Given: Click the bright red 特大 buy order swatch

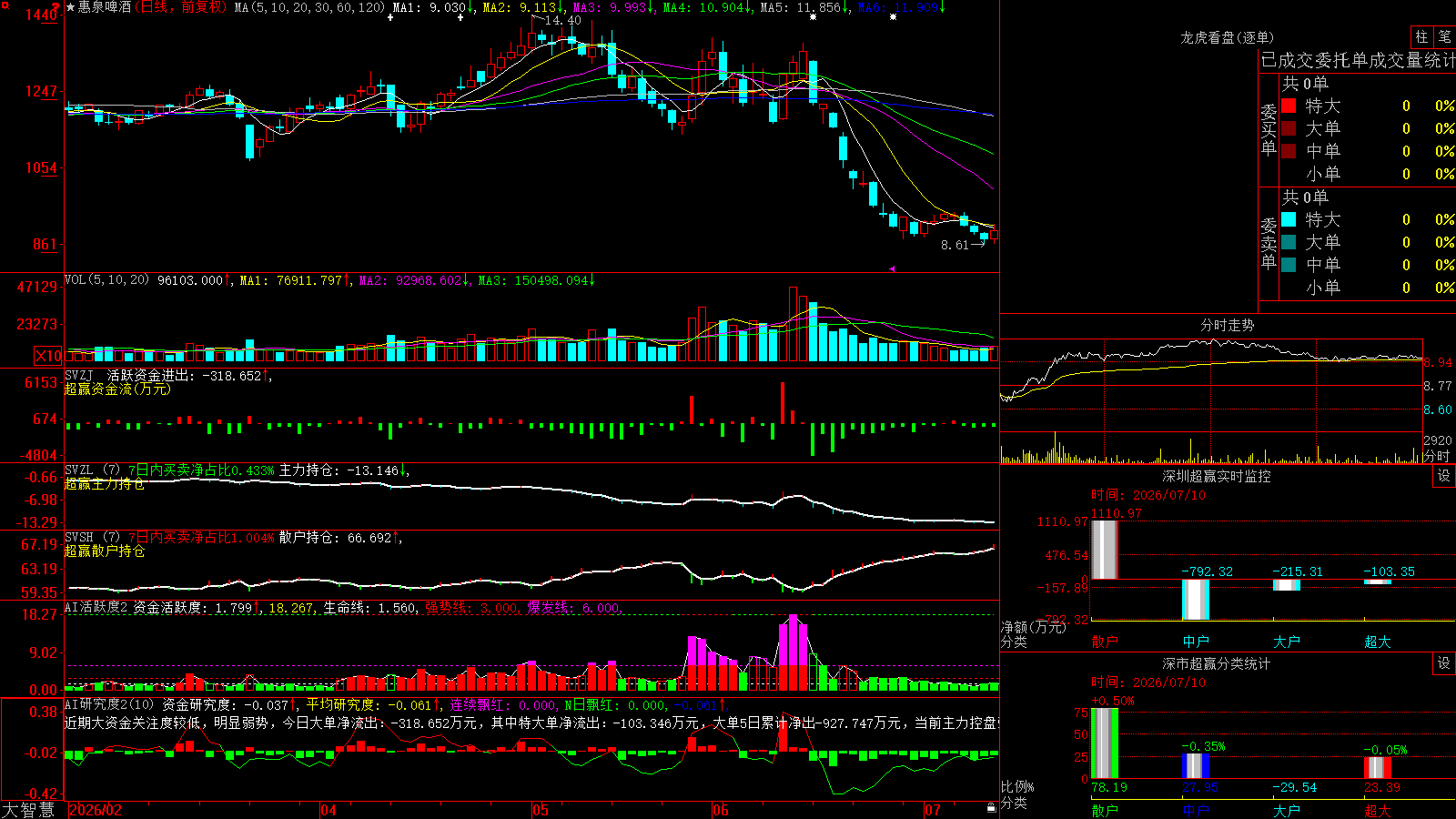Looking at the screenshot, I should point(1289,106).
